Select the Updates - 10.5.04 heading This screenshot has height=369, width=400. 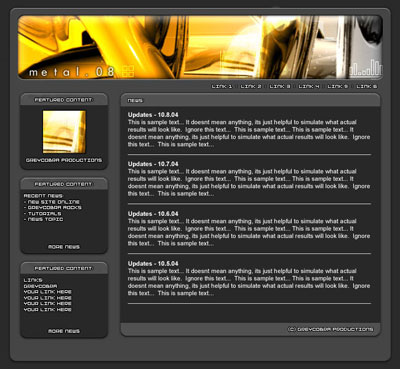153,263
